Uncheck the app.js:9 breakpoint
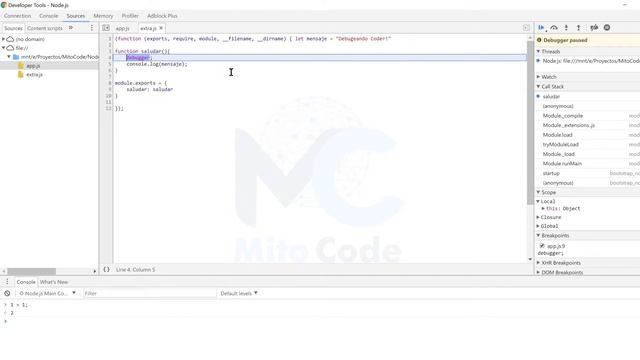Screen dimensions: 640x360 (x=542, y=246)
